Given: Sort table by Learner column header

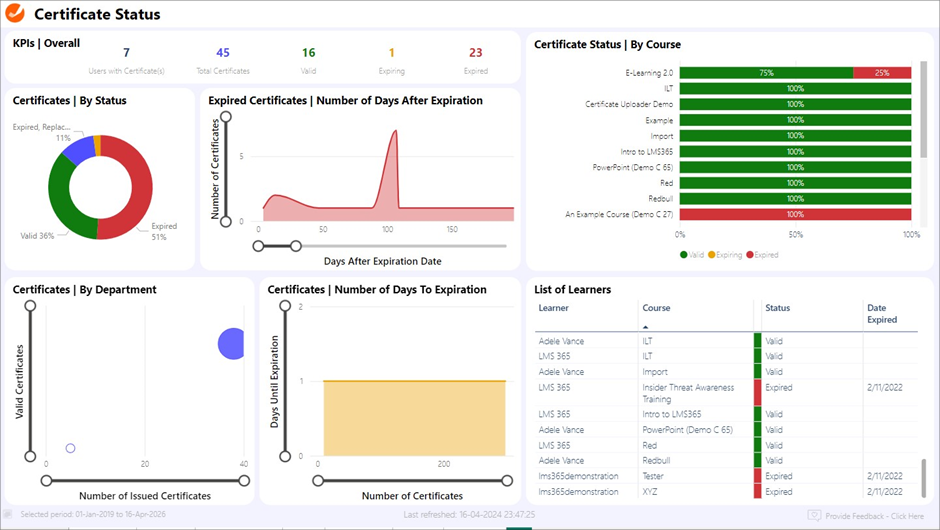Looking at the screenshot, I should 553,308.
